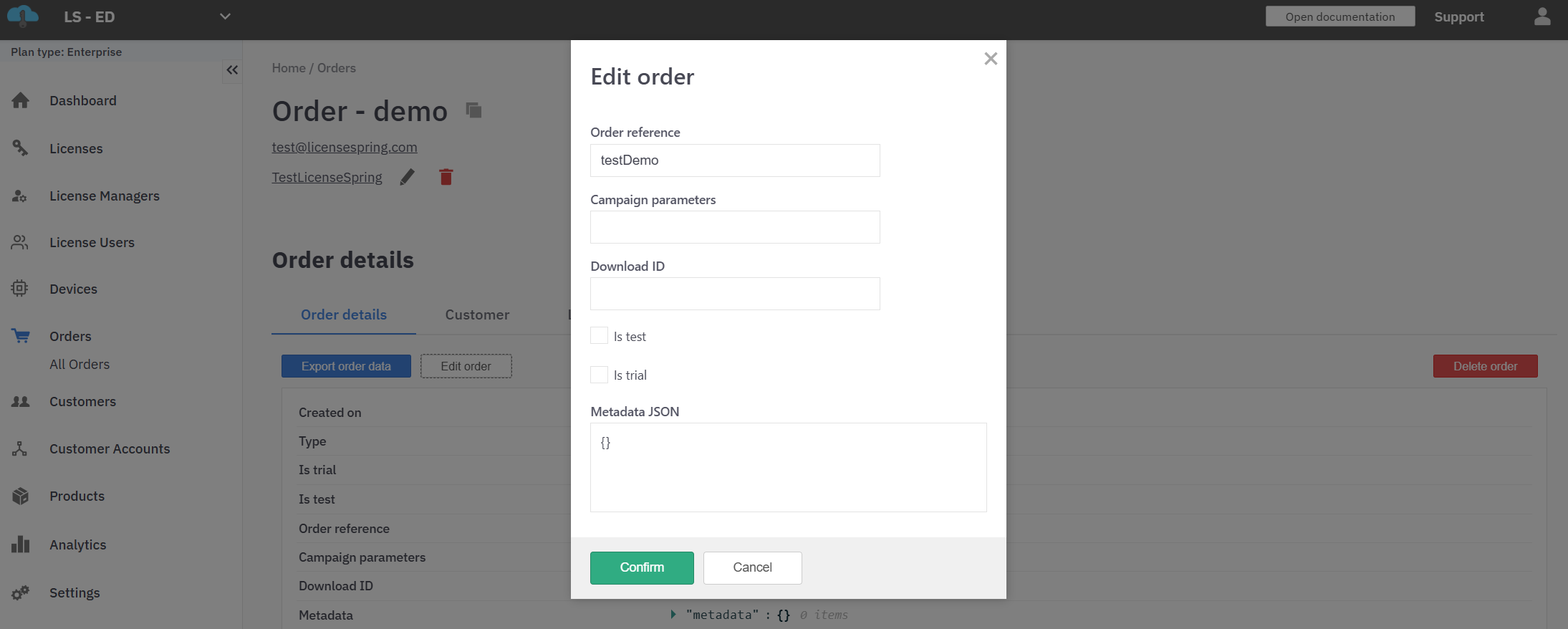Click the Devices chip icon

tap(20, 289)
